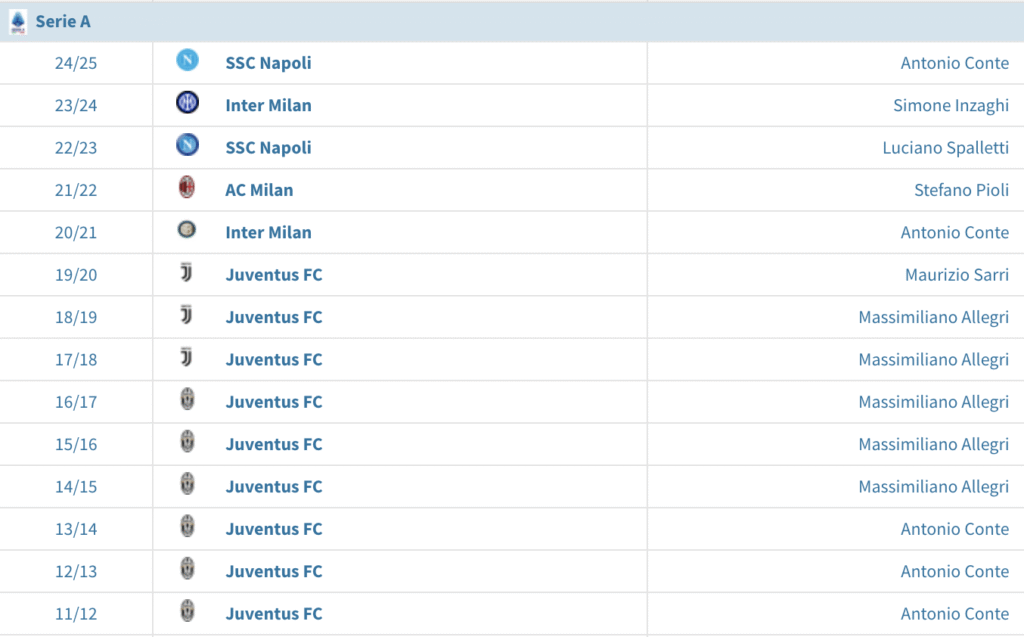
Task: Open AC Milan team link
Action: 259,190
